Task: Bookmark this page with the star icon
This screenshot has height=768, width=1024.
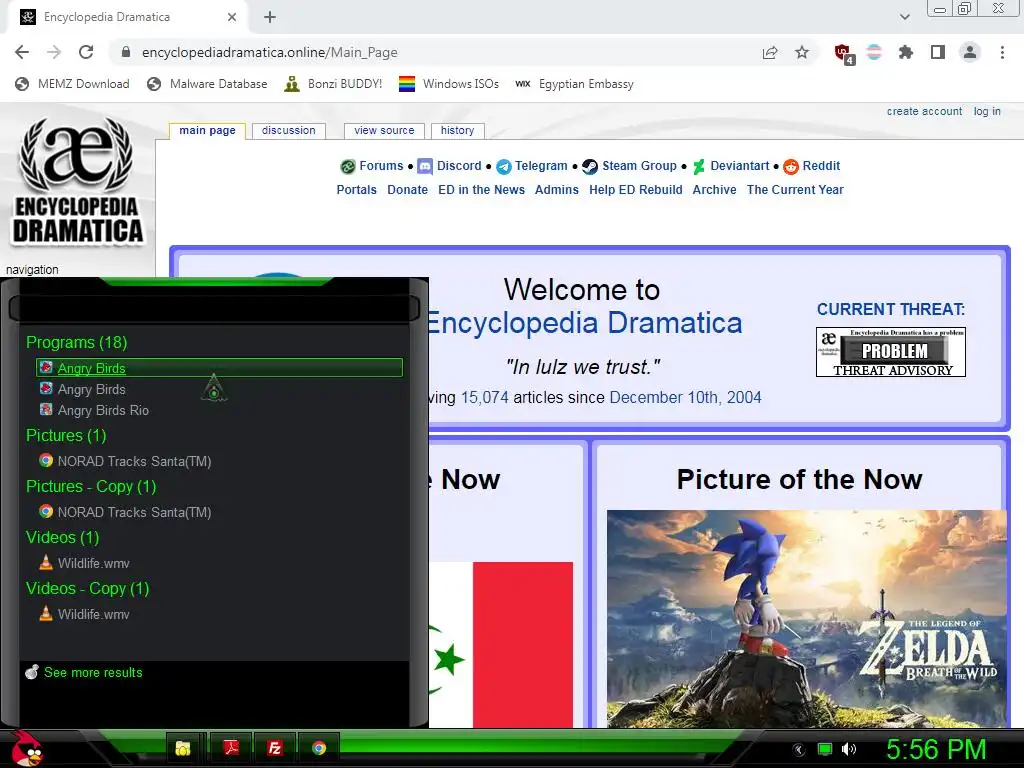Action: [802, 52]
